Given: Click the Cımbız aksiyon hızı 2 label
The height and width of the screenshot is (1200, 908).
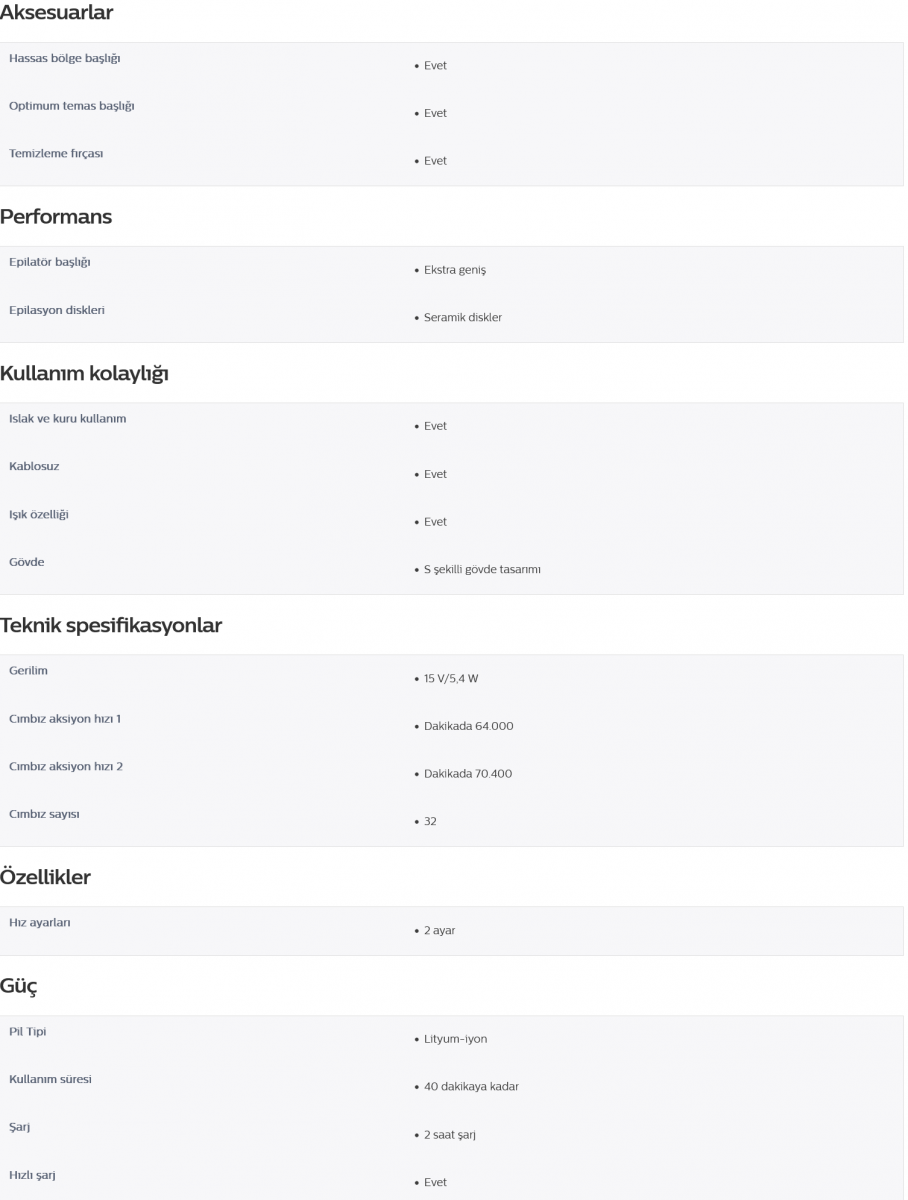Looking at the screenshot, I should point(66,767).
